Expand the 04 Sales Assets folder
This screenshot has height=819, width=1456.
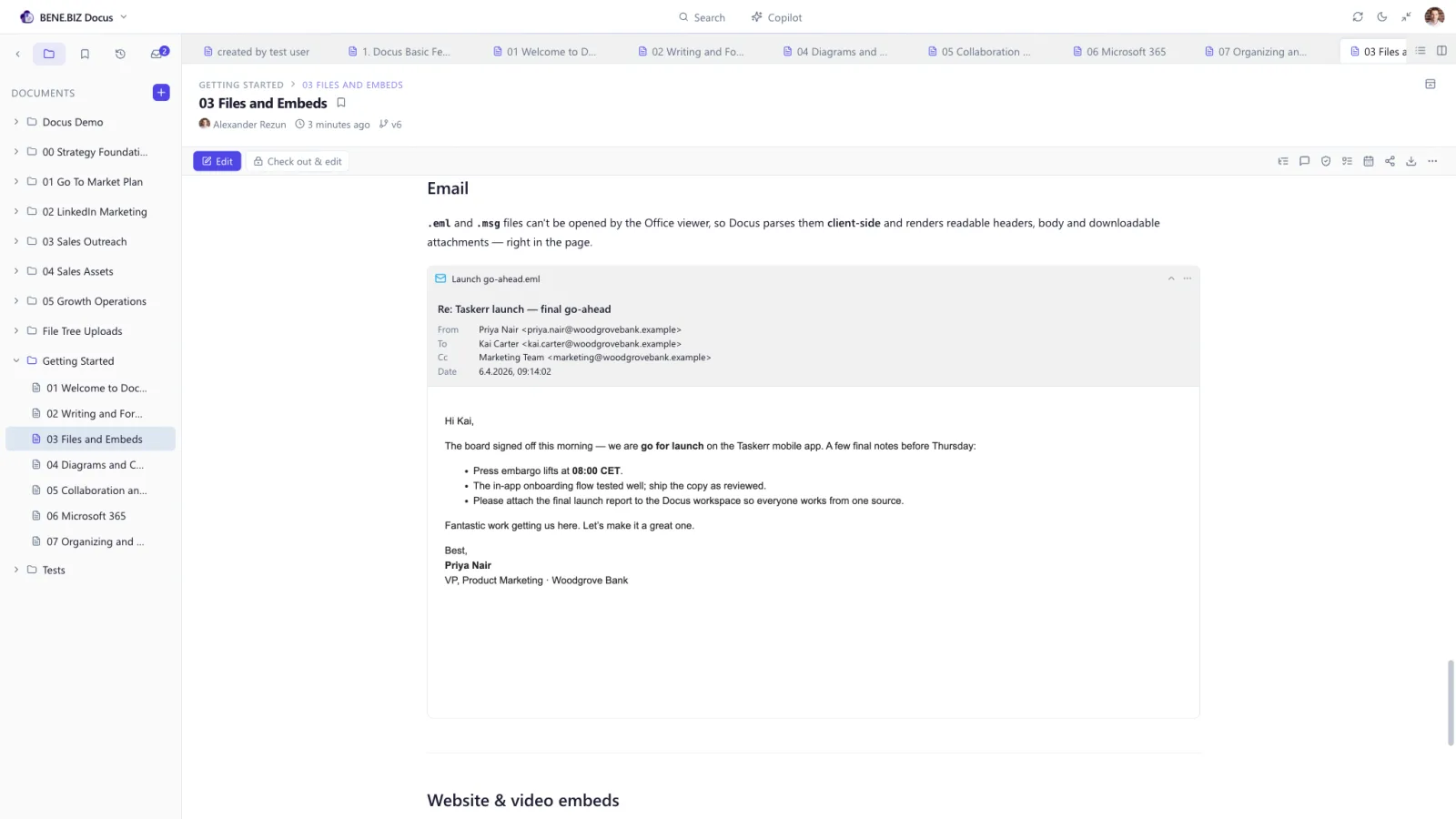16,271
